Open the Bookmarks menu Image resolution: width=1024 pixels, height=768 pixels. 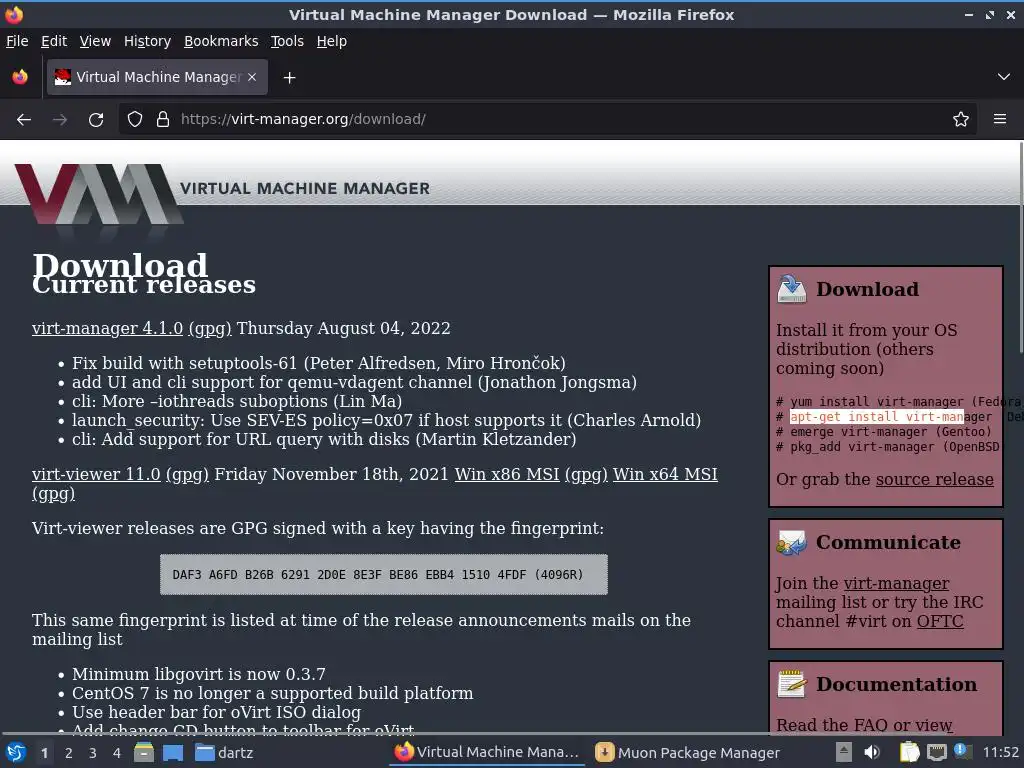(221, 41)
